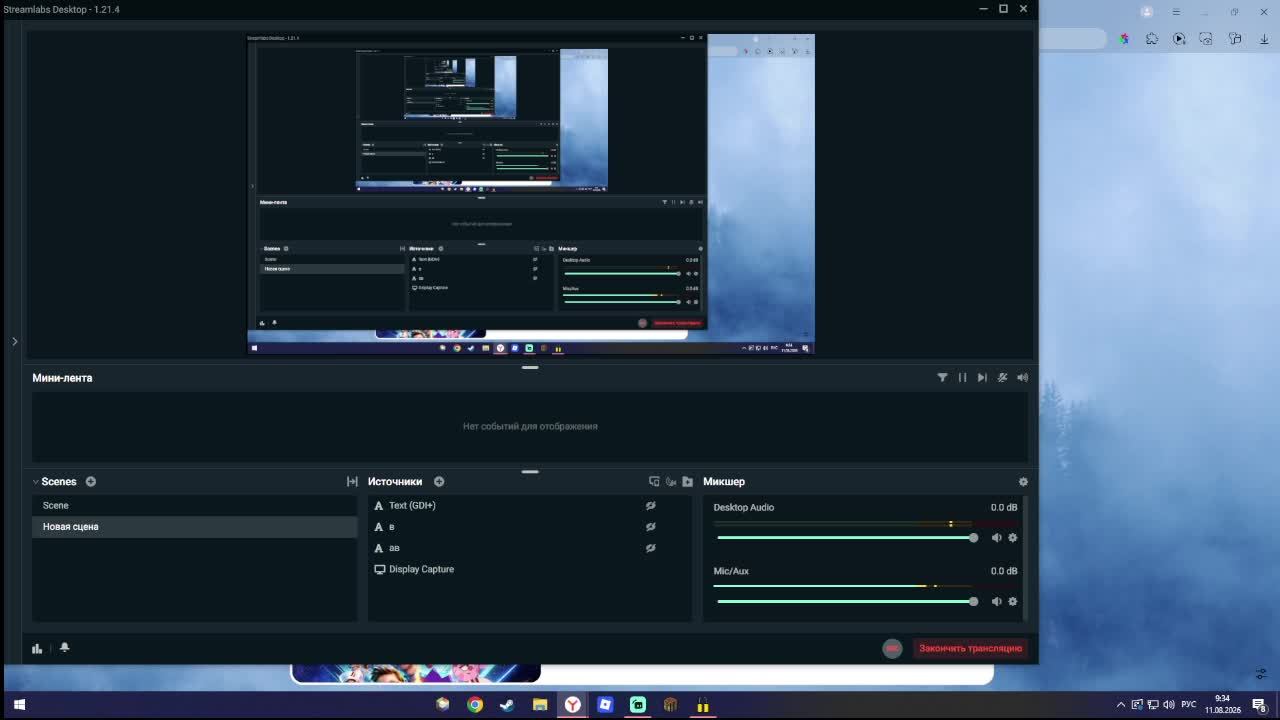1280x720 pixels.
Task: Open the Windows Start menu
Action: tap(19, 705)
